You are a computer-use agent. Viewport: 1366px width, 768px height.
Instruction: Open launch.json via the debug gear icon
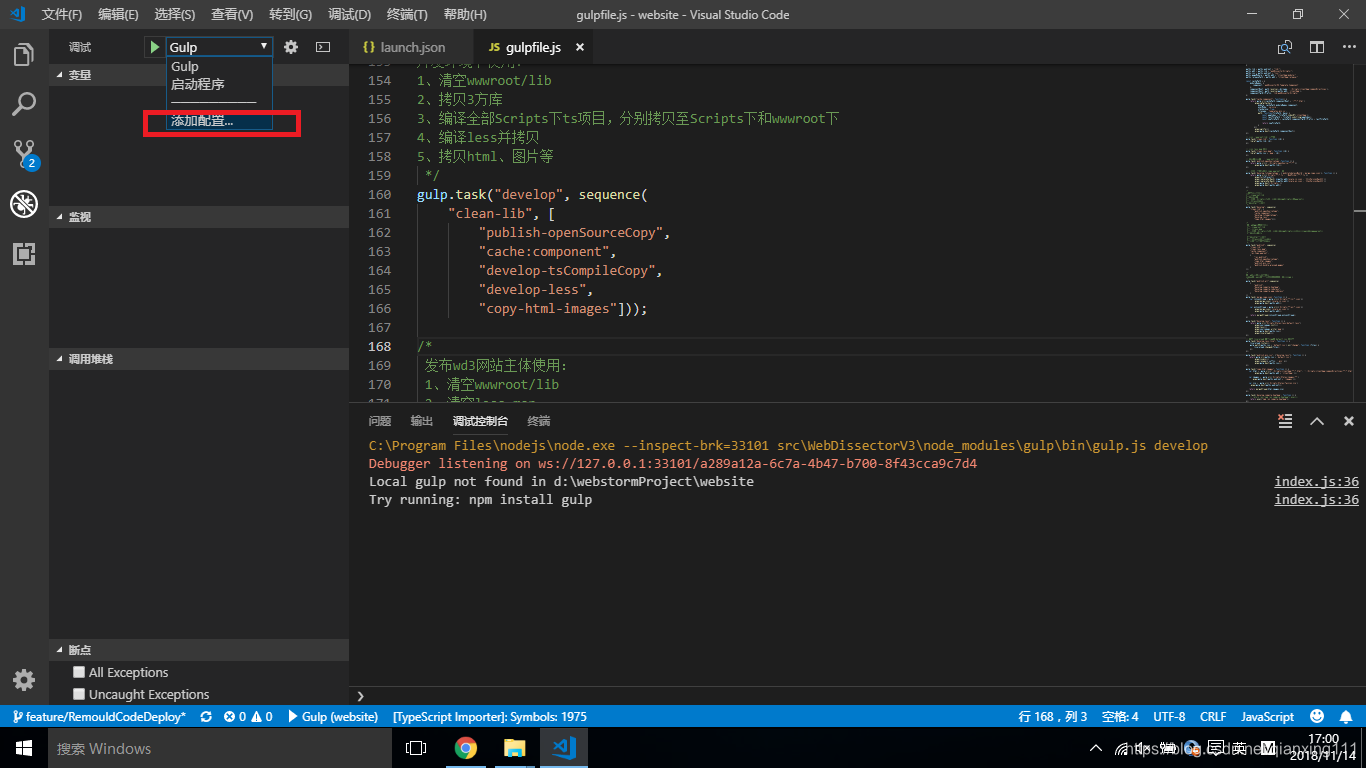pyautogui.click(x=289, y=46)
